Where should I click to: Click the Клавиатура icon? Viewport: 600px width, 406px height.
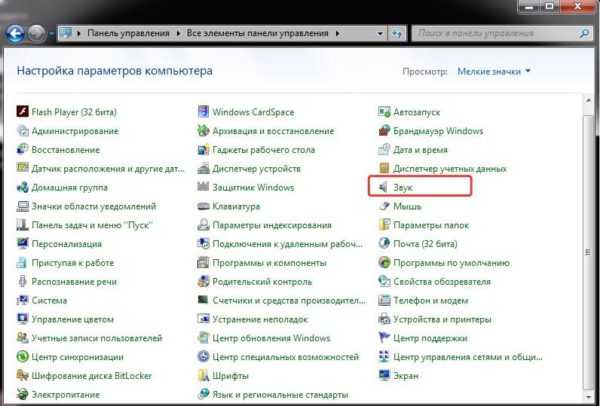(203, 206)
